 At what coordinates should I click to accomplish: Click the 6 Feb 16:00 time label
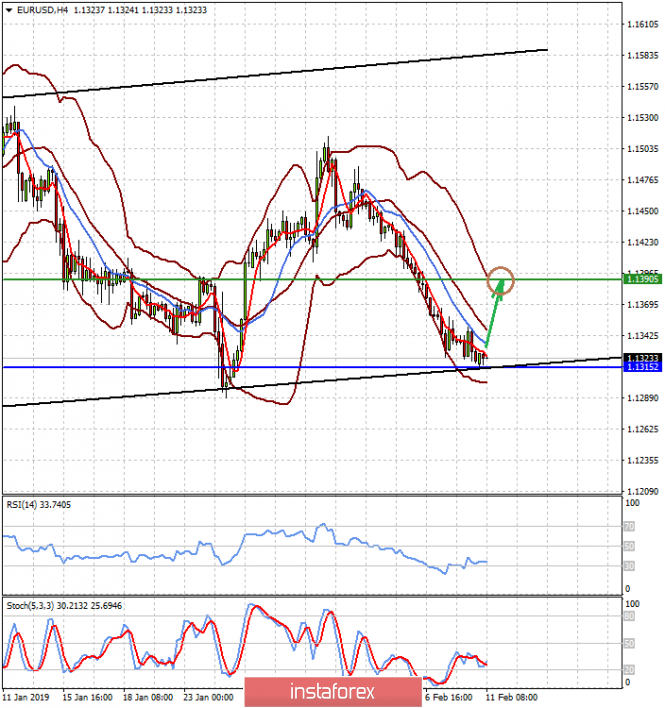pyautogui.click(x=450, y=696)
